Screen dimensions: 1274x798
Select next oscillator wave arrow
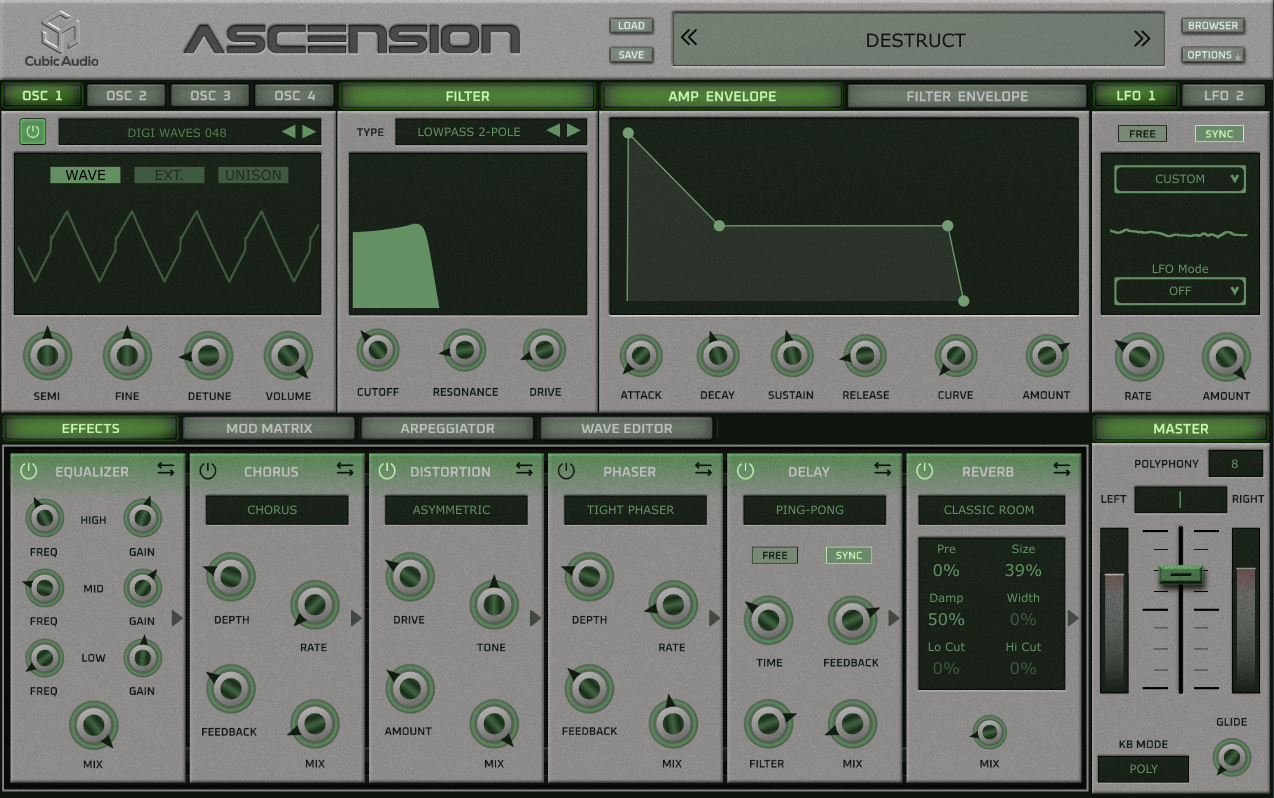tap(310, 131)
